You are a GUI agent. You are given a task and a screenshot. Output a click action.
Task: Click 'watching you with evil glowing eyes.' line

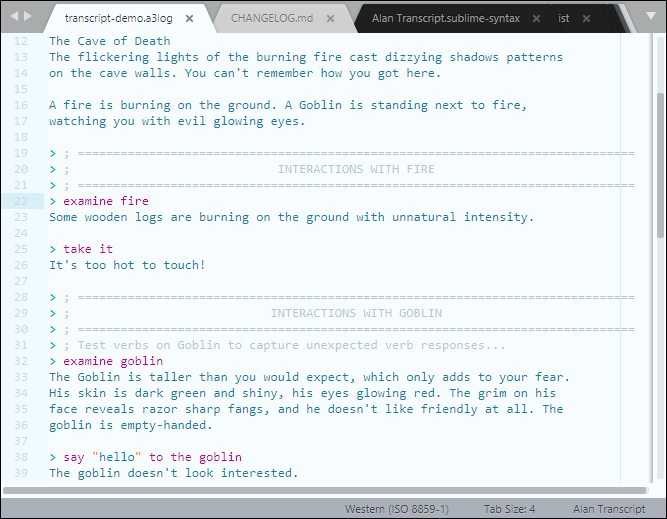[177, 121]
